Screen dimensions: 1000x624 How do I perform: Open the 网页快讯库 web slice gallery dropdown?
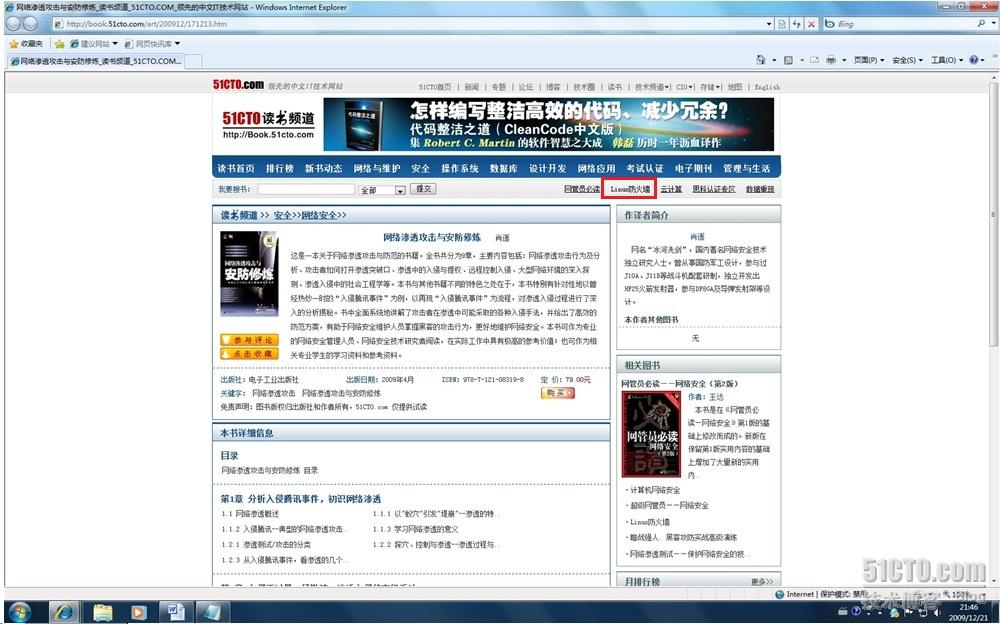[x=152, y=43]
